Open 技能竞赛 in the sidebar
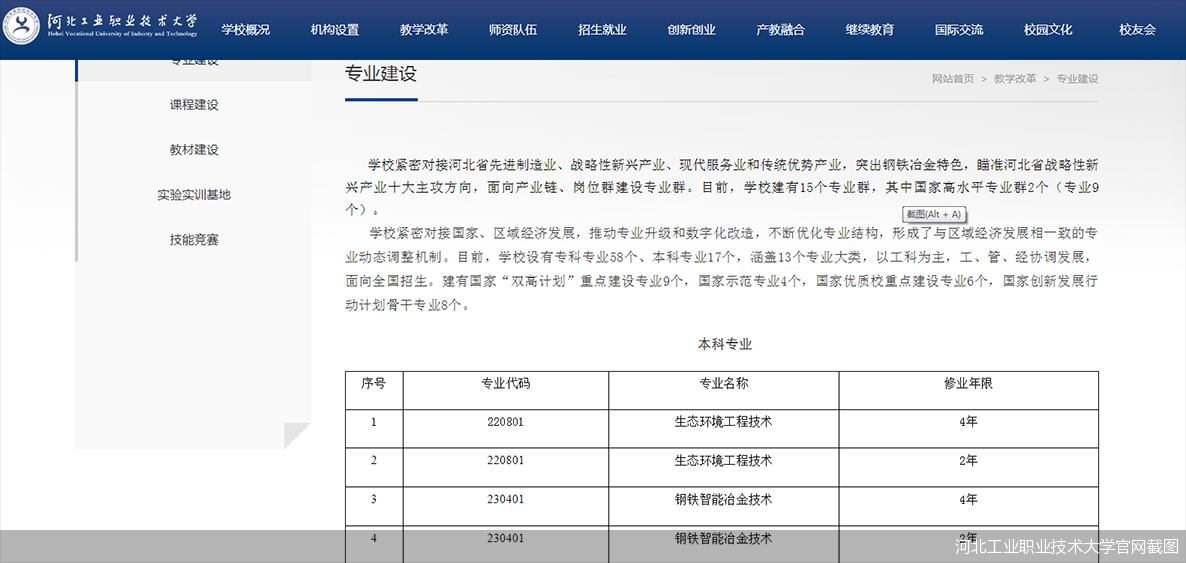The width and height of the screenshot is (1186, 563). point(194,240)
